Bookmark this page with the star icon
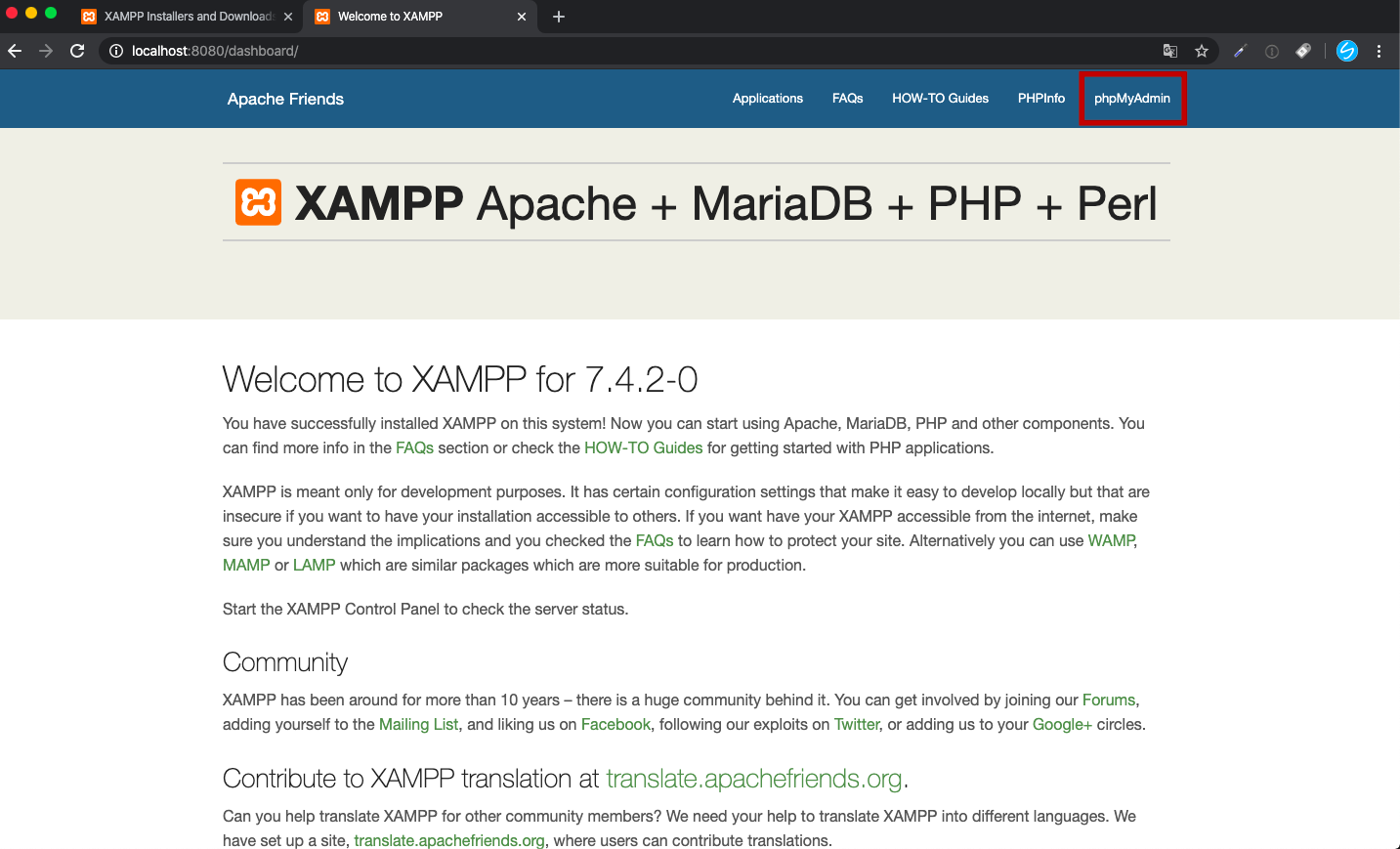 click(1202, 51)
